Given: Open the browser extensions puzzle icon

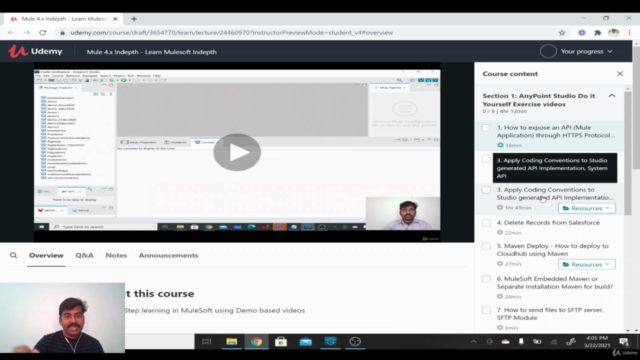Looking at the screenshot, I should [598, 33].
